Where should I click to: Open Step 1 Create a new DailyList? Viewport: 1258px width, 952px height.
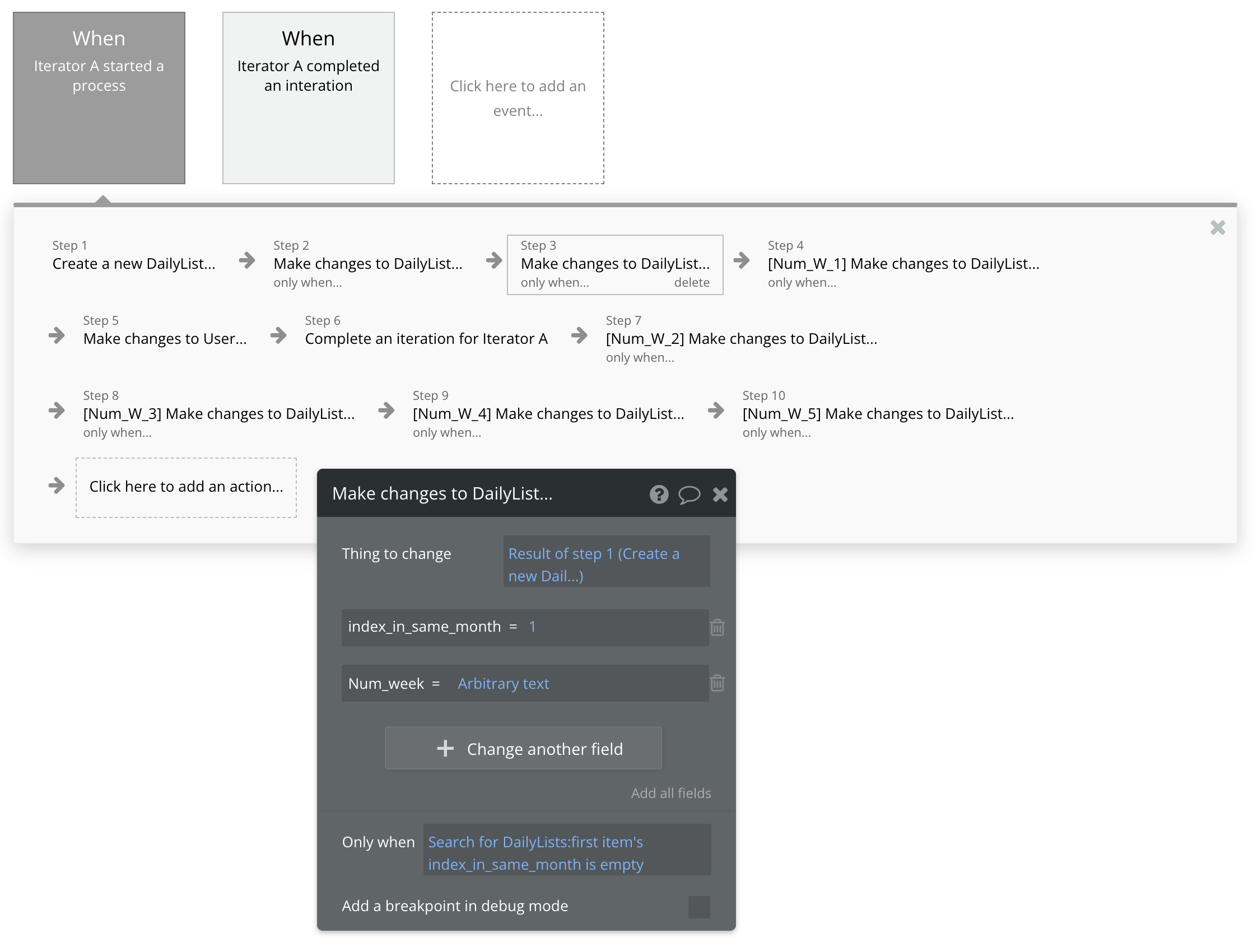click(134, 264)
